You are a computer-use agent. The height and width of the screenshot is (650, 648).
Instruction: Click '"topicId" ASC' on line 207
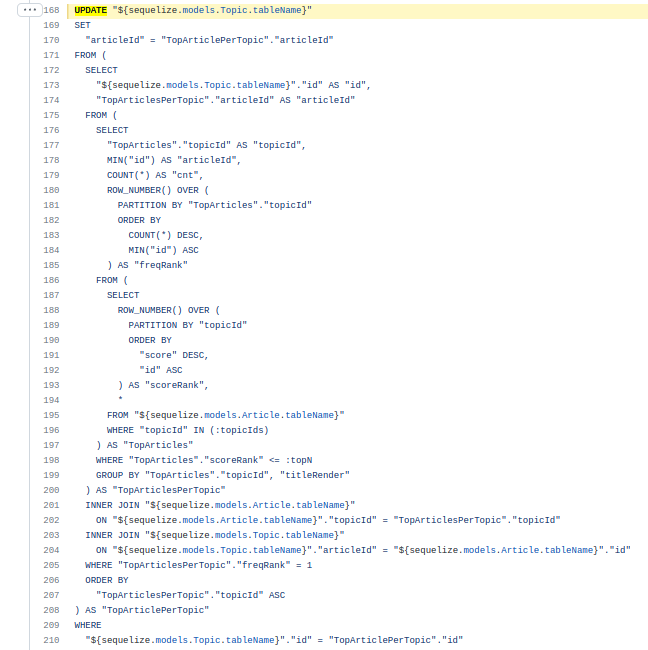pos(250,595)
